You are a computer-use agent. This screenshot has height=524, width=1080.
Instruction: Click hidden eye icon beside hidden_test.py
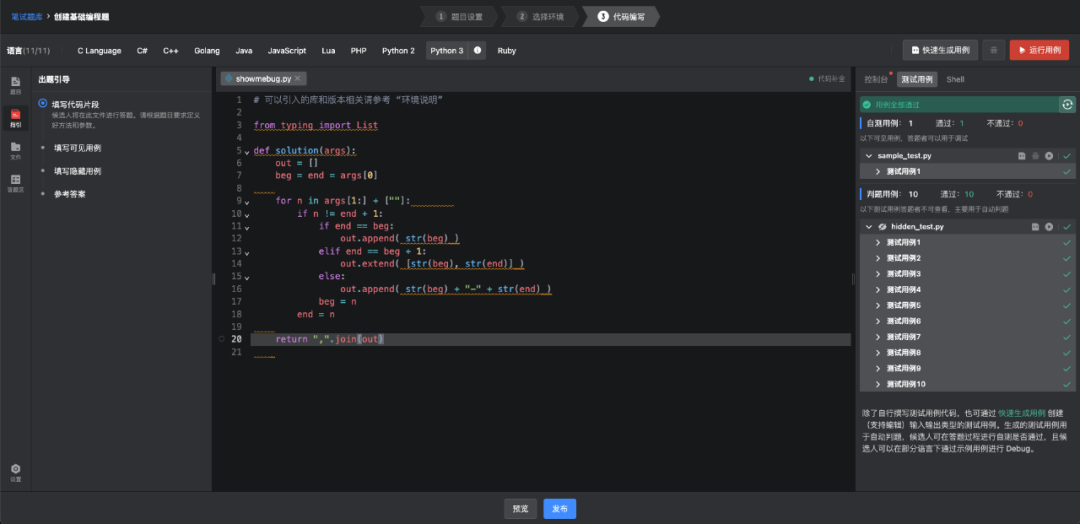(882, 227)
